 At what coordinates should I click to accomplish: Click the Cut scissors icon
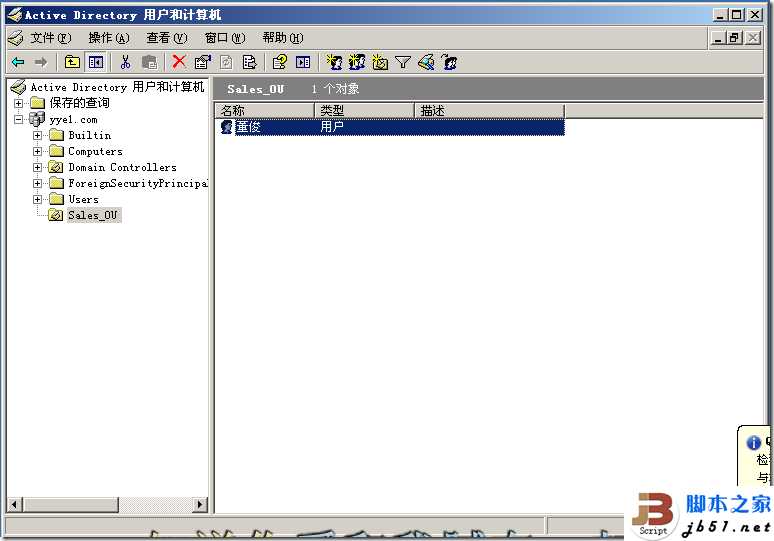click(x=125, y=62)
